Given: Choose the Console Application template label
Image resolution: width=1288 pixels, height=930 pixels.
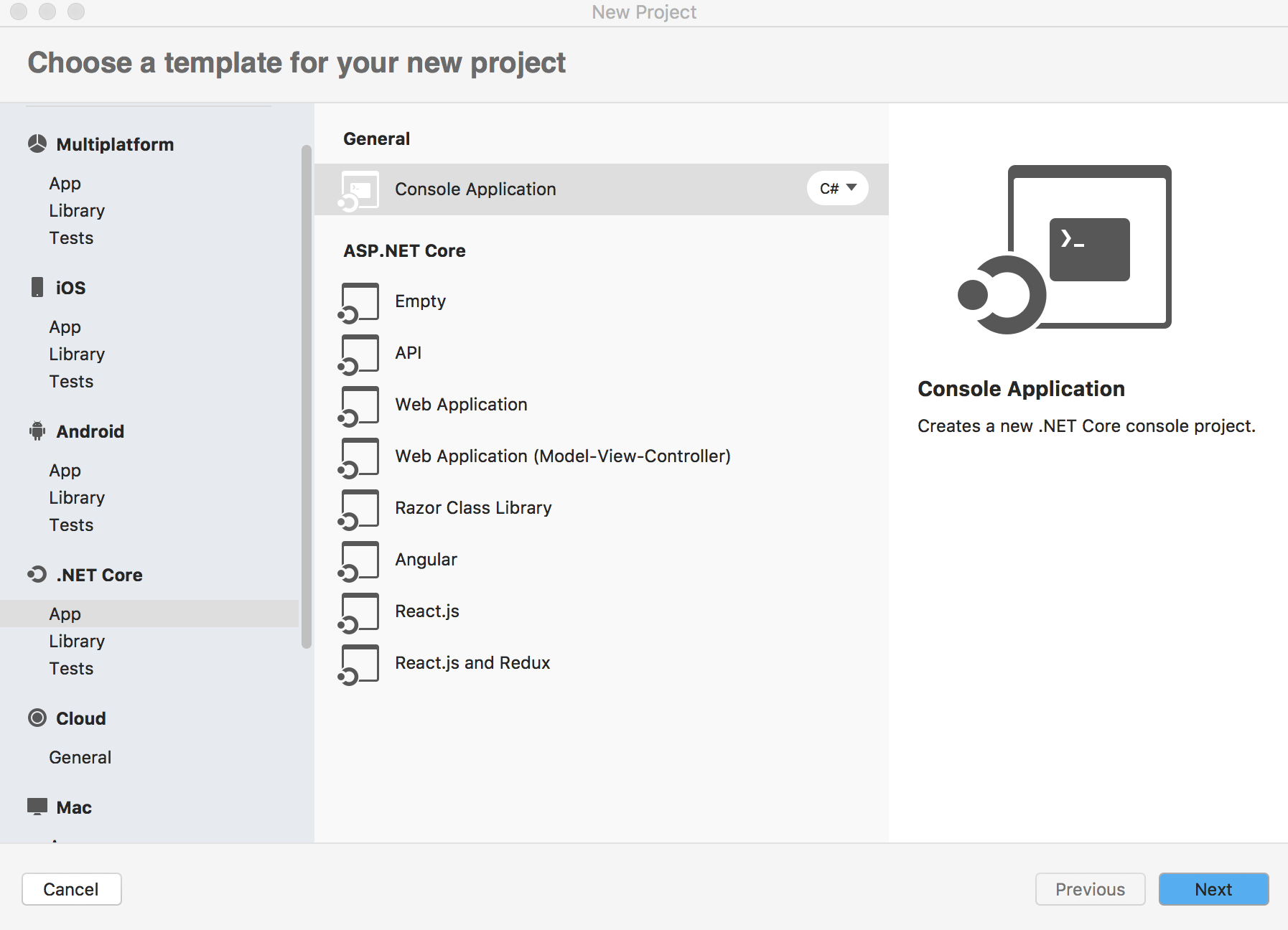Looking at the screenshot, I should tap(475, 189).
